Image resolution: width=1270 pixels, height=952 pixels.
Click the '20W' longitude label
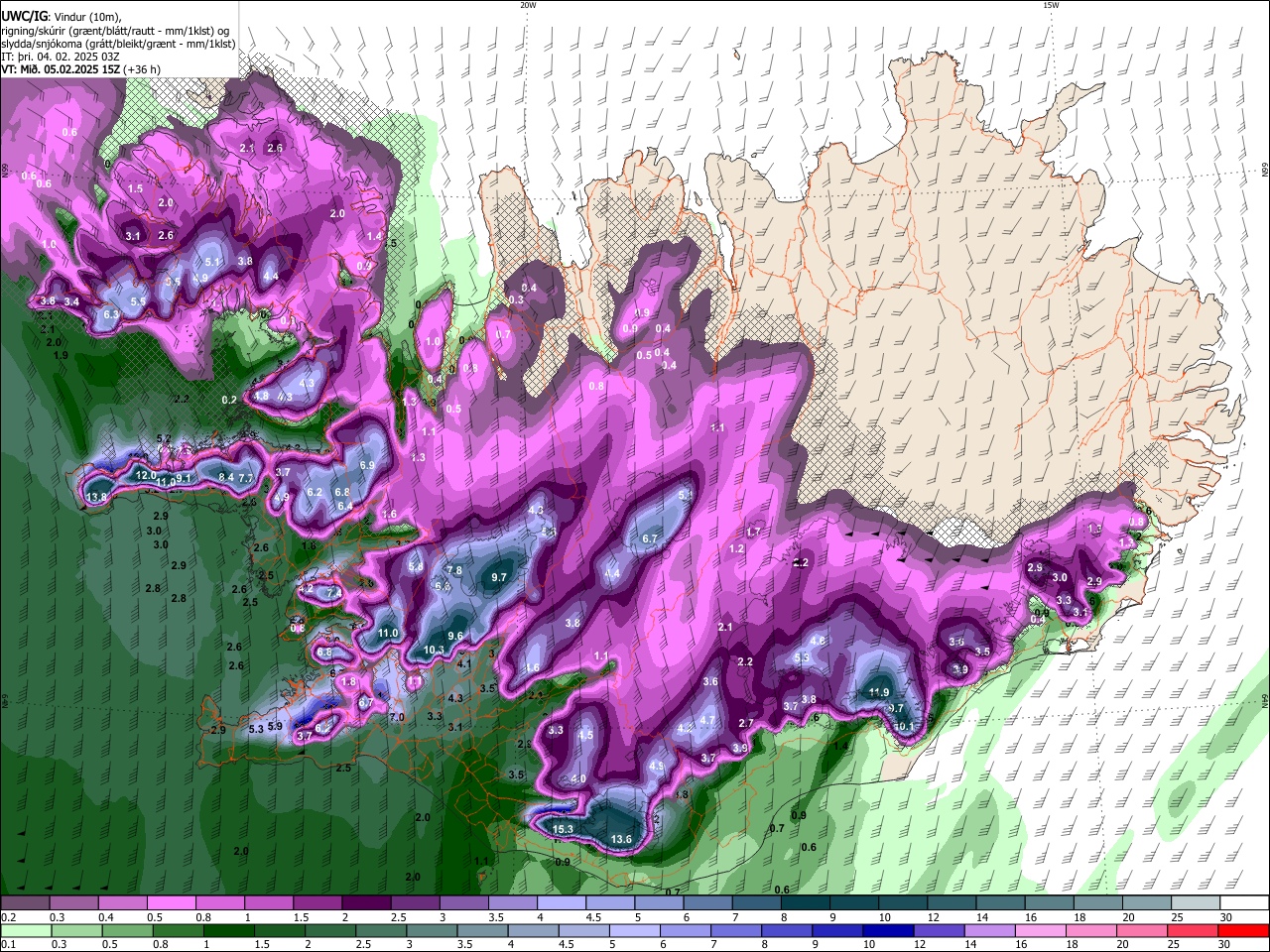[529, 5]
